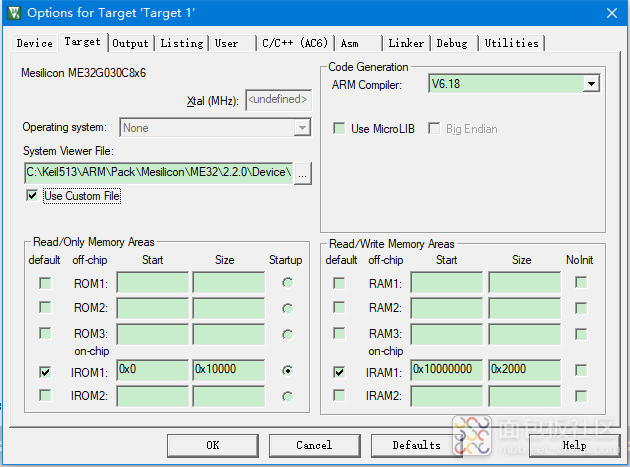The image size is (630, 467).
Task: Click the IROM2 Start field
Action: click(153, 396)
